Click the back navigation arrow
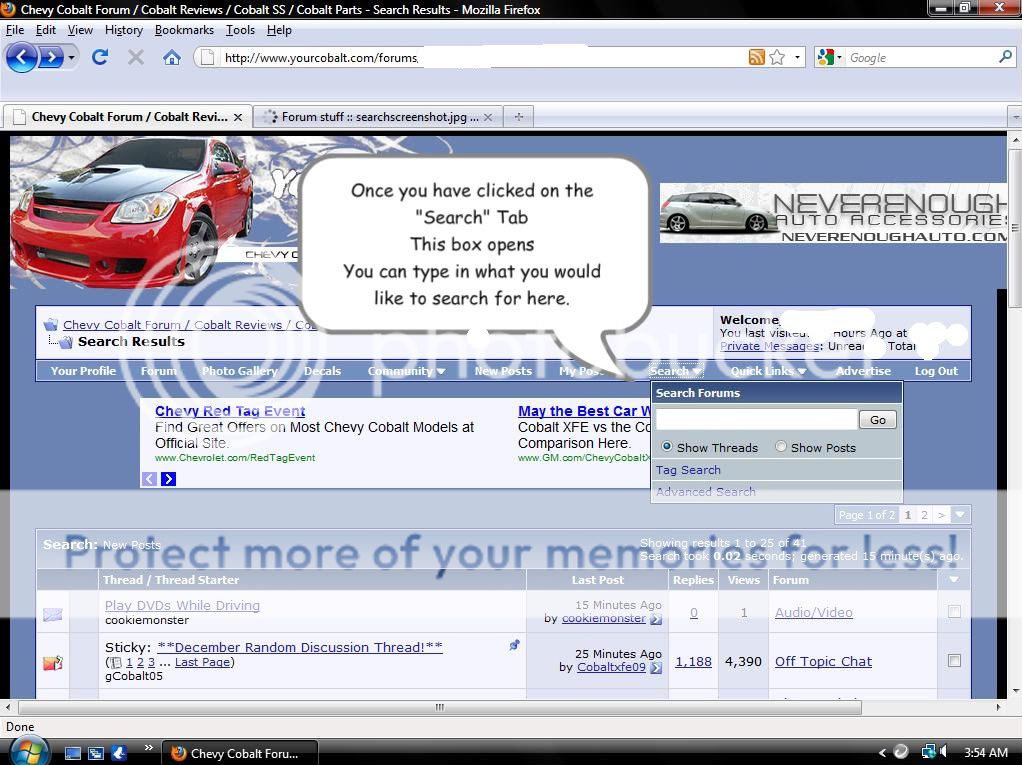This screenshot has width=1022, height=765. tap(22, 57)
